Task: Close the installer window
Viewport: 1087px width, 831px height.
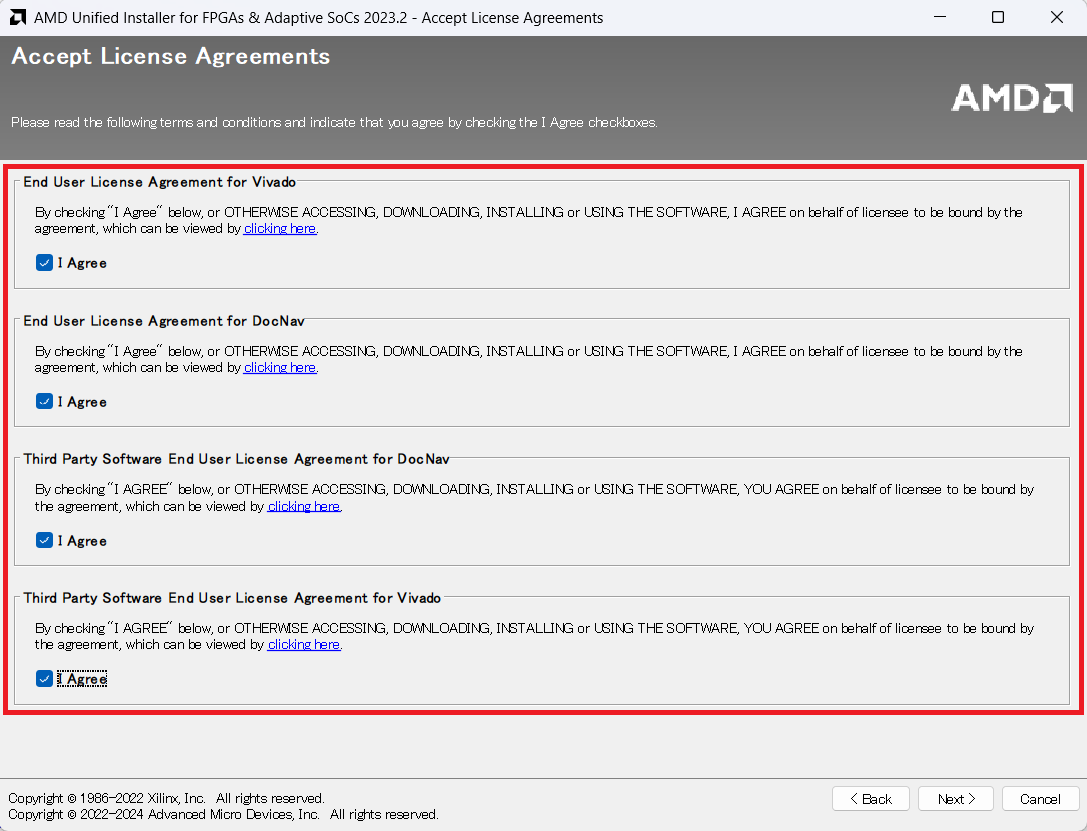Action: pos(1056,17)
